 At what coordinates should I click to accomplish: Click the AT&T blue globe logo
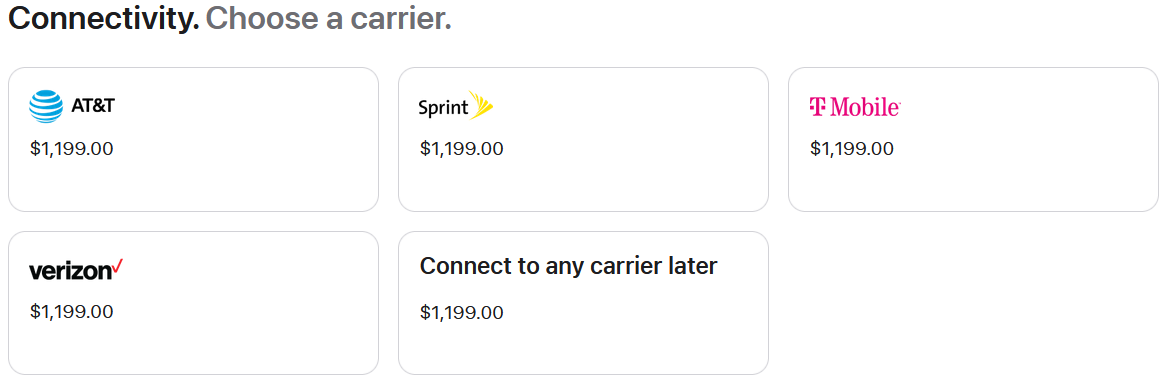46,106
